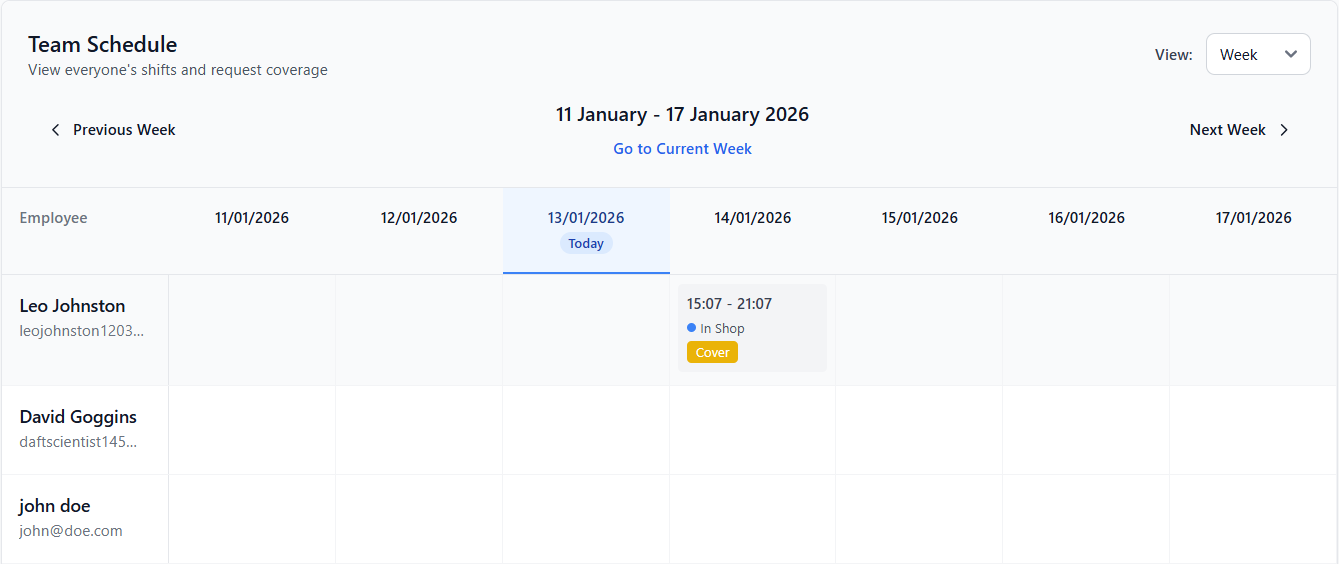
Task: Select the 13/01/2026 column header
Action: point(586,218)
